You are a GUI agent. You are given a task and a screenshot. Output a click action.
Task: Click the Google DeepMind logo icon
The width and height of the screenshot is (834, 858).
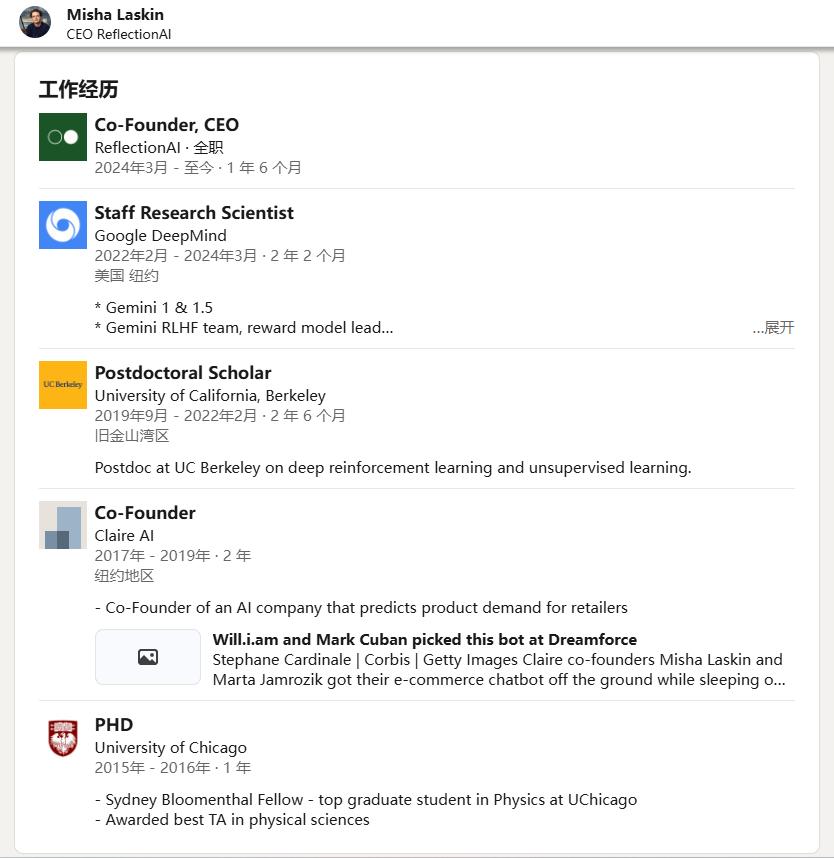coord(63,225)
